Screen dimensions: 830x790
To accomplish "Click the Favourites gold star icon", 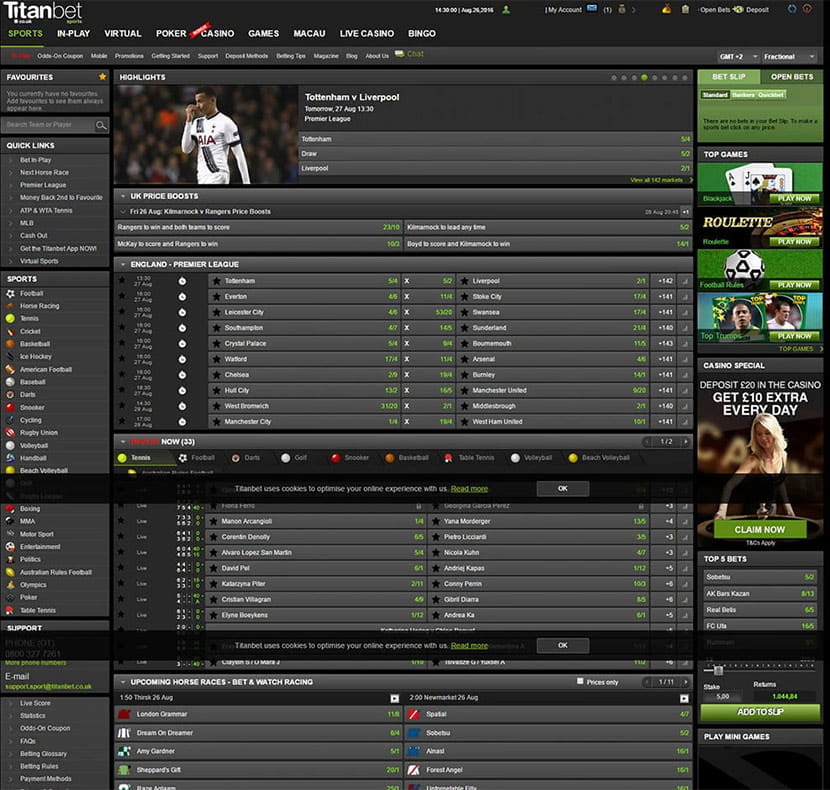I will [102, 77].
